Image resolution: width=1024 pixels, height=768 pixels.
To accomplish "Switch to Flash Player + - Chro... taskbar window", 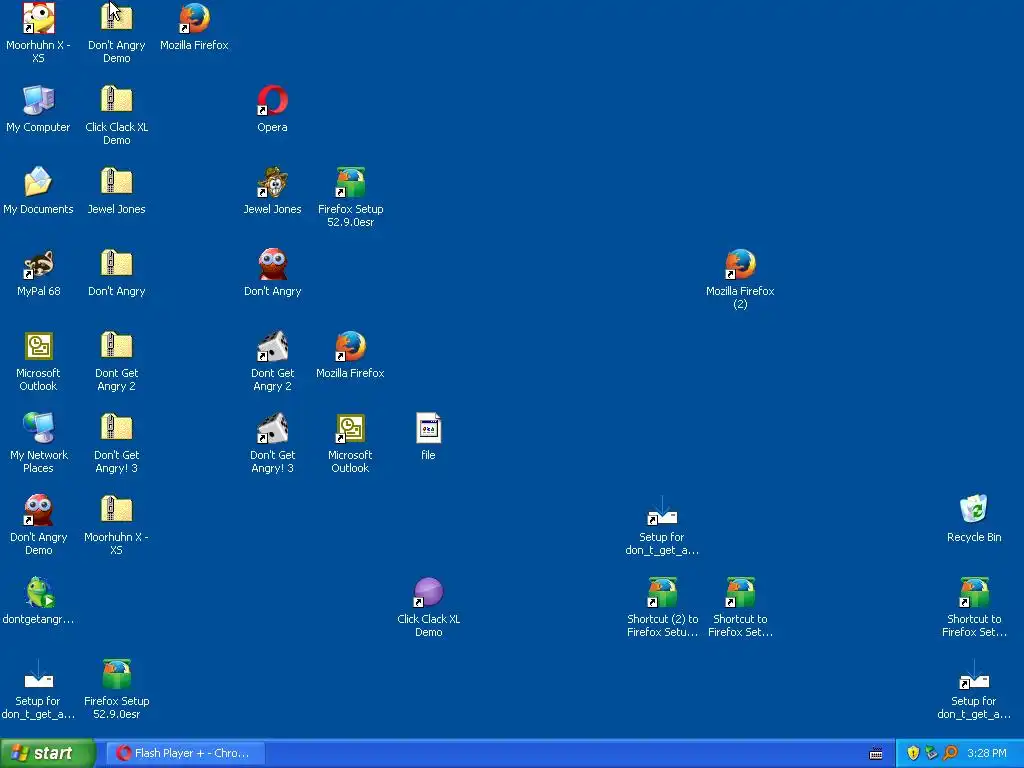I will click(x=185, y=753).
